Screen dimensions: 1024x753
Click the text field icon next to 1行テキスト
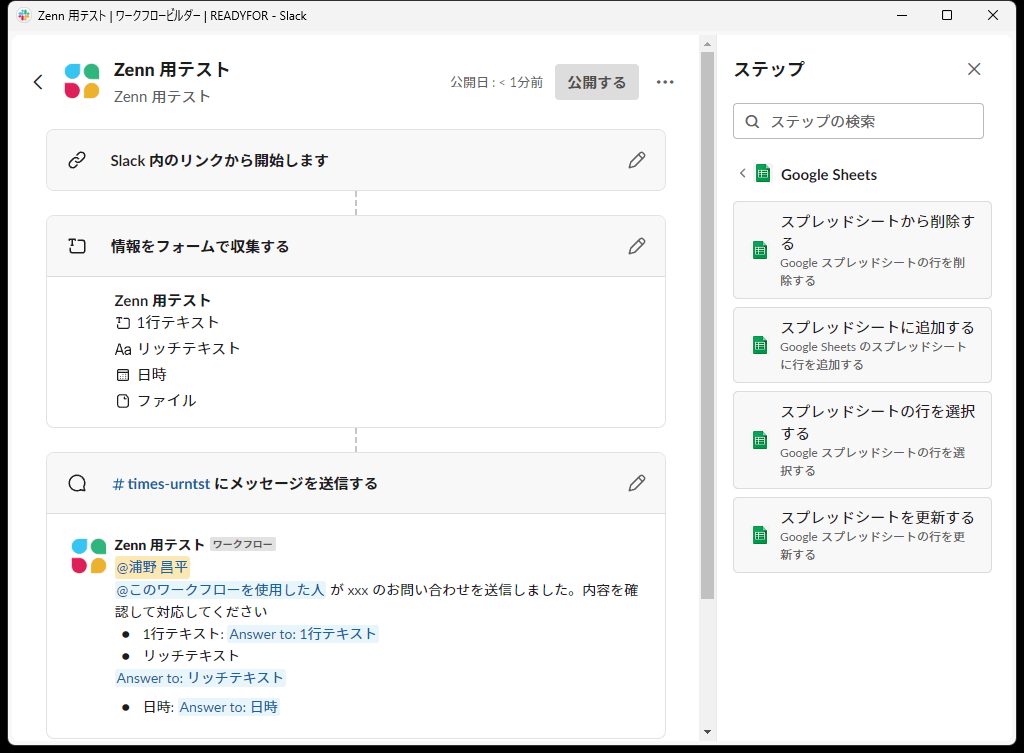point(123,323)
